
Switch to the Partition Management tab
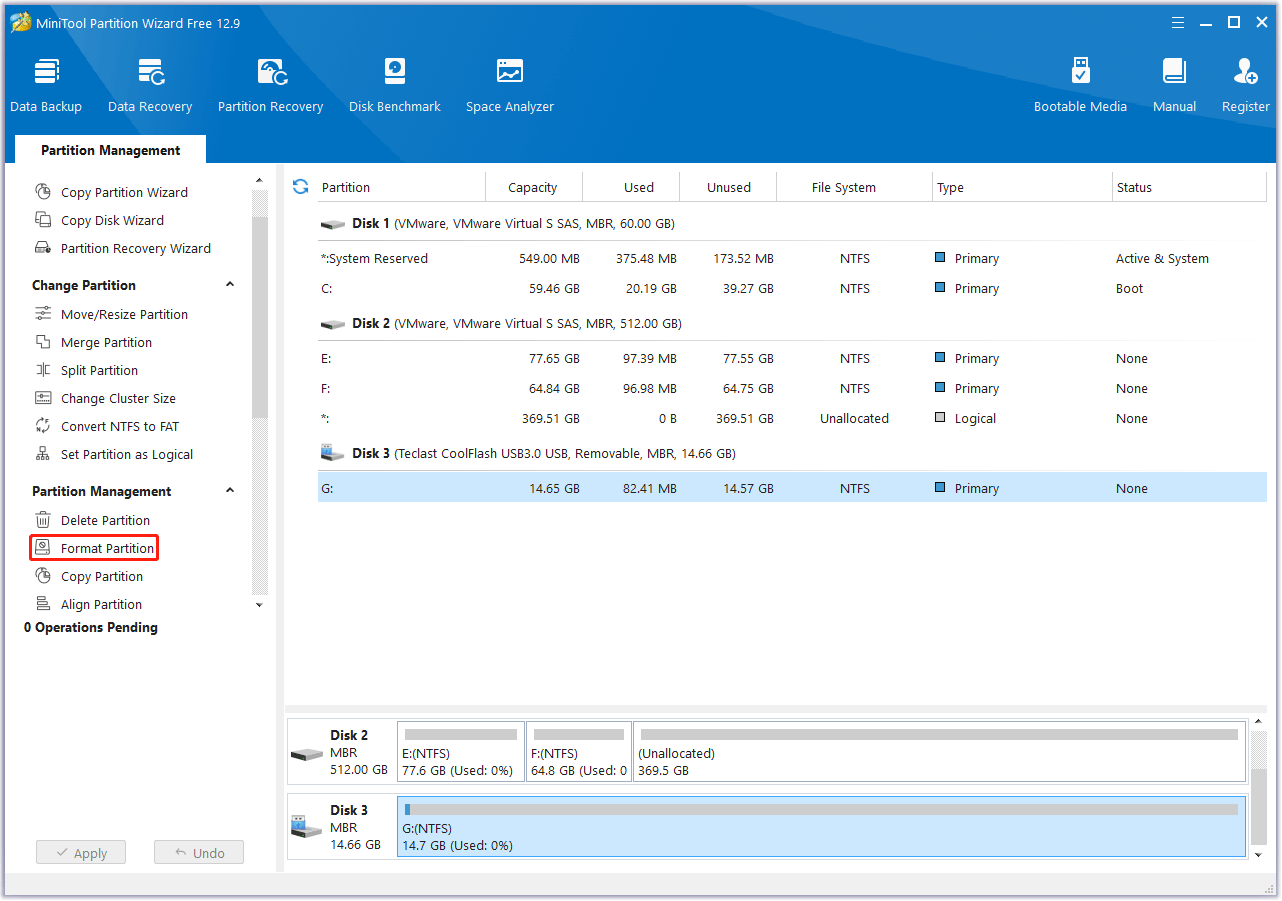point(110,149)
